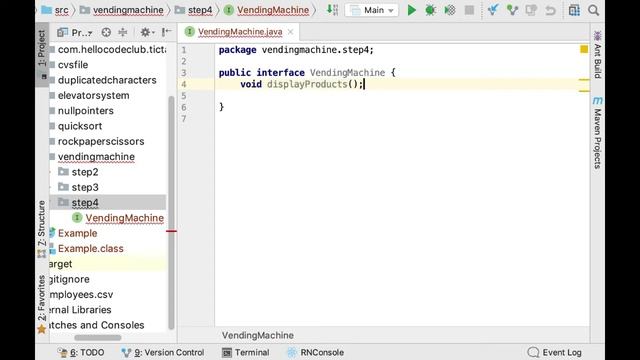The width and height of the screenshot is (640, 360).
Task: Open the RNConsole tool window
Action: click(x=316, y=352)
